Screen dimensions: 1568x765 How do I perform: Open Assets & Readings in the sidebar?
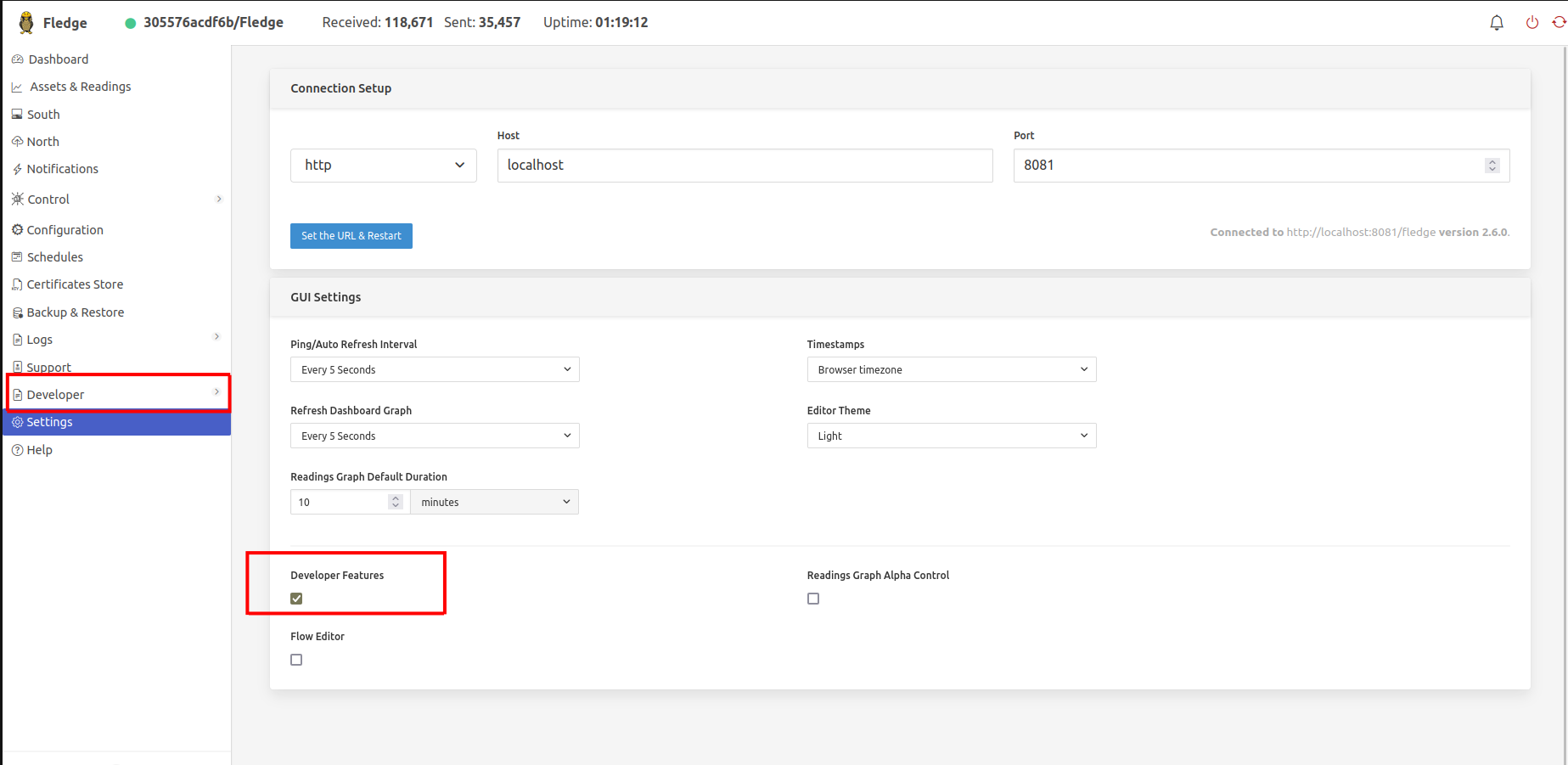click(80, 87)
